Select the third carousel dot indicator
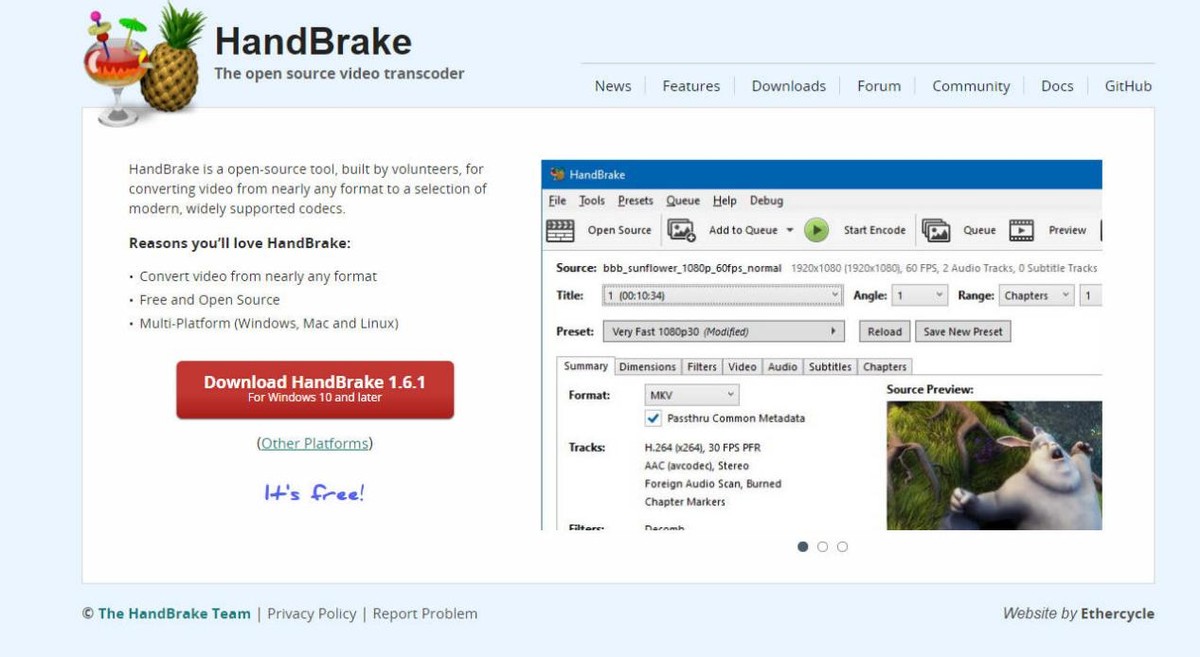The width and height of the screenshot is (1200, 657). [842, 547]
